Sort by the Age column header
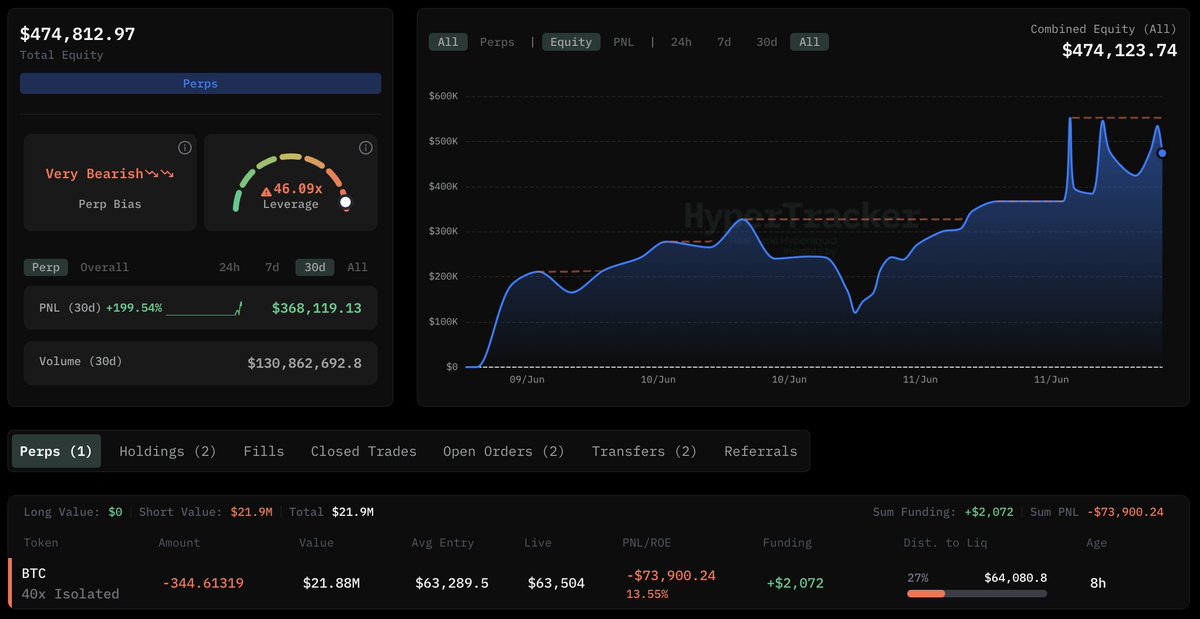 click(1096, 543)
